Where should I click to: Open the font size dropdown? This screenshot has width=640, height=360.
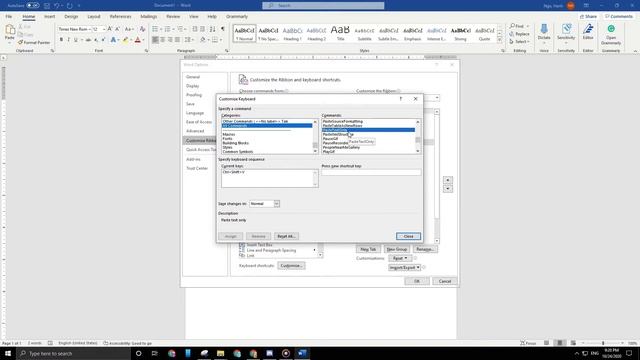tap(104, 29)
